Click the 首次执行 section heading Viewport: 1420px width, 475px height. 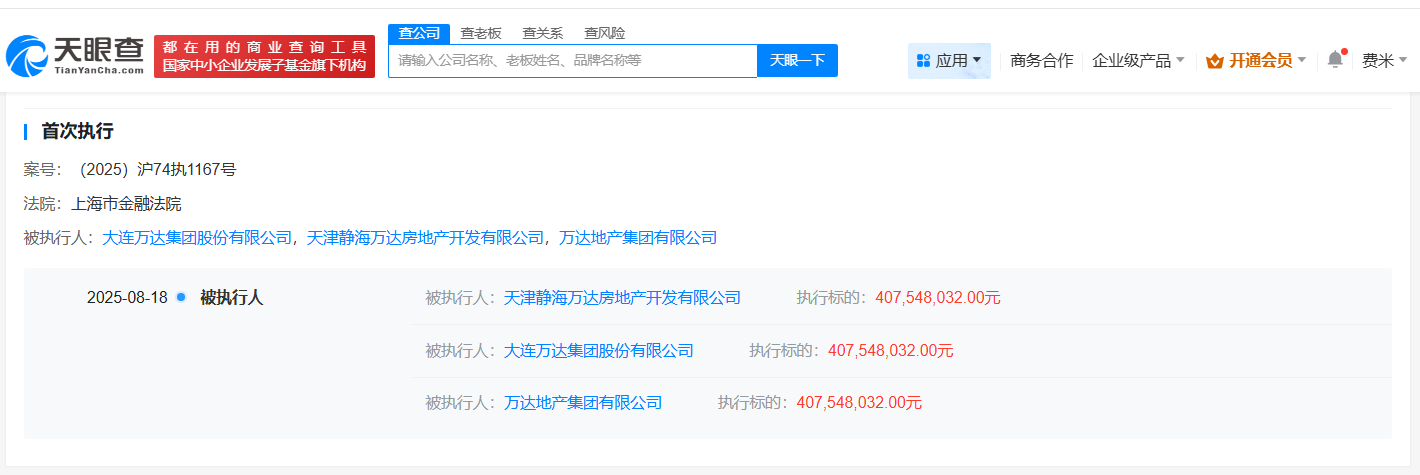pyautogui.click(x=77, y=131)
